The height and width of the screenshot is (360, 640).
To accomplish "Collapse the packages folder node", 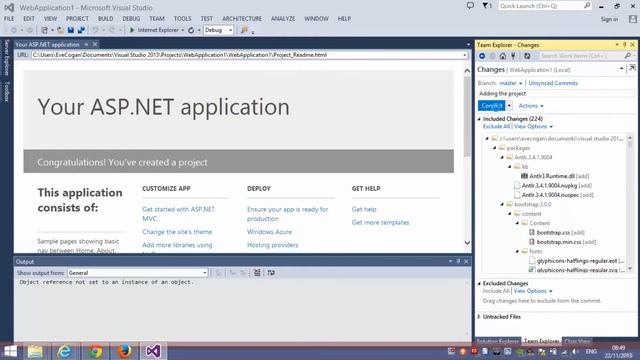I will (x=495, y=148).
